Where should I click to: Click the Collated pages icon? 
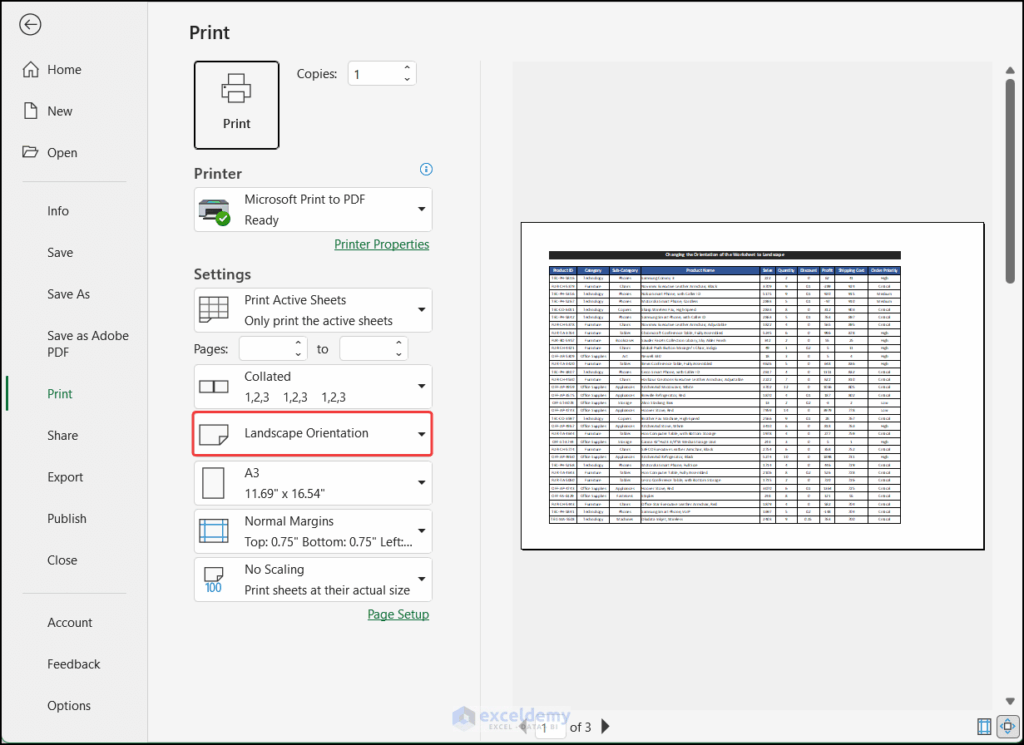tap(214, 387)
